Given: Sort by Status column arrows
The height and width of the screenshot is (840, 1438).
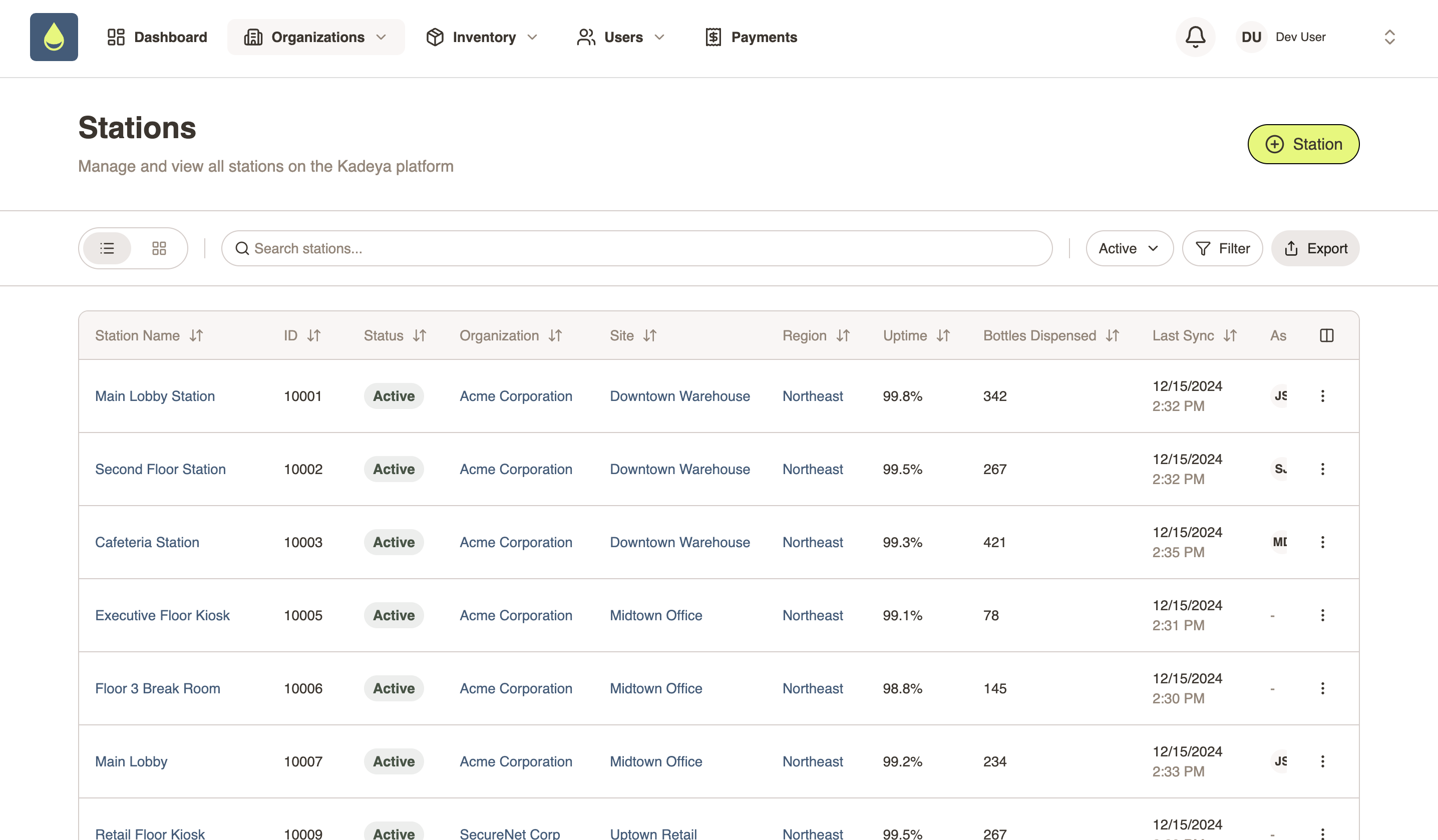Looking at the screenshot, I should point(420,335).
